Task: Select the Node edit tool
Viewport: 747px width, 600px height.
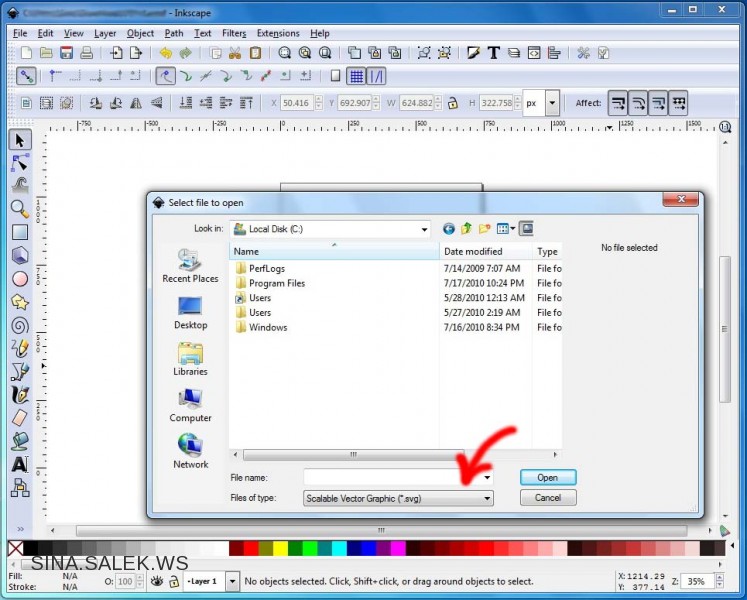Action: 20,163
